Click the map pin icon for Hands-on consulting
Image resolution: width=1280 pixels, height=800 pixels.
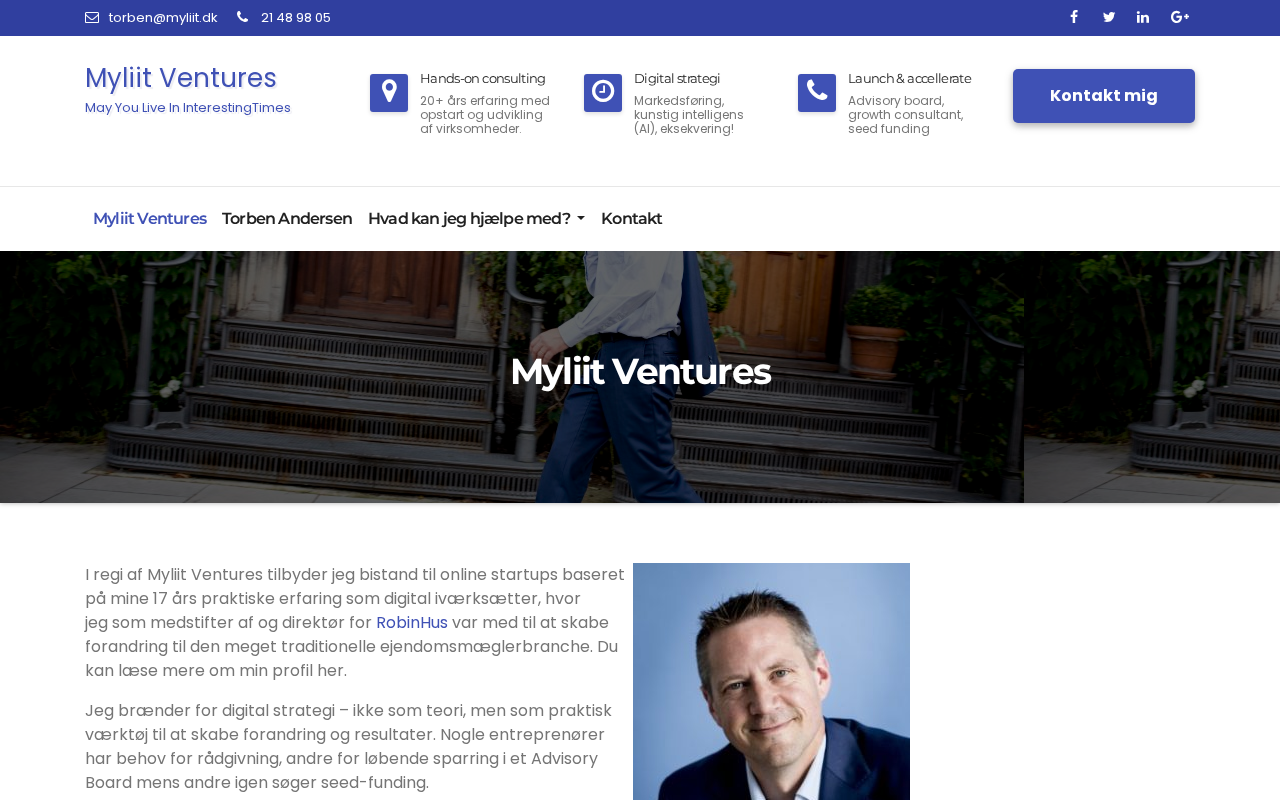tap(389, 93)
